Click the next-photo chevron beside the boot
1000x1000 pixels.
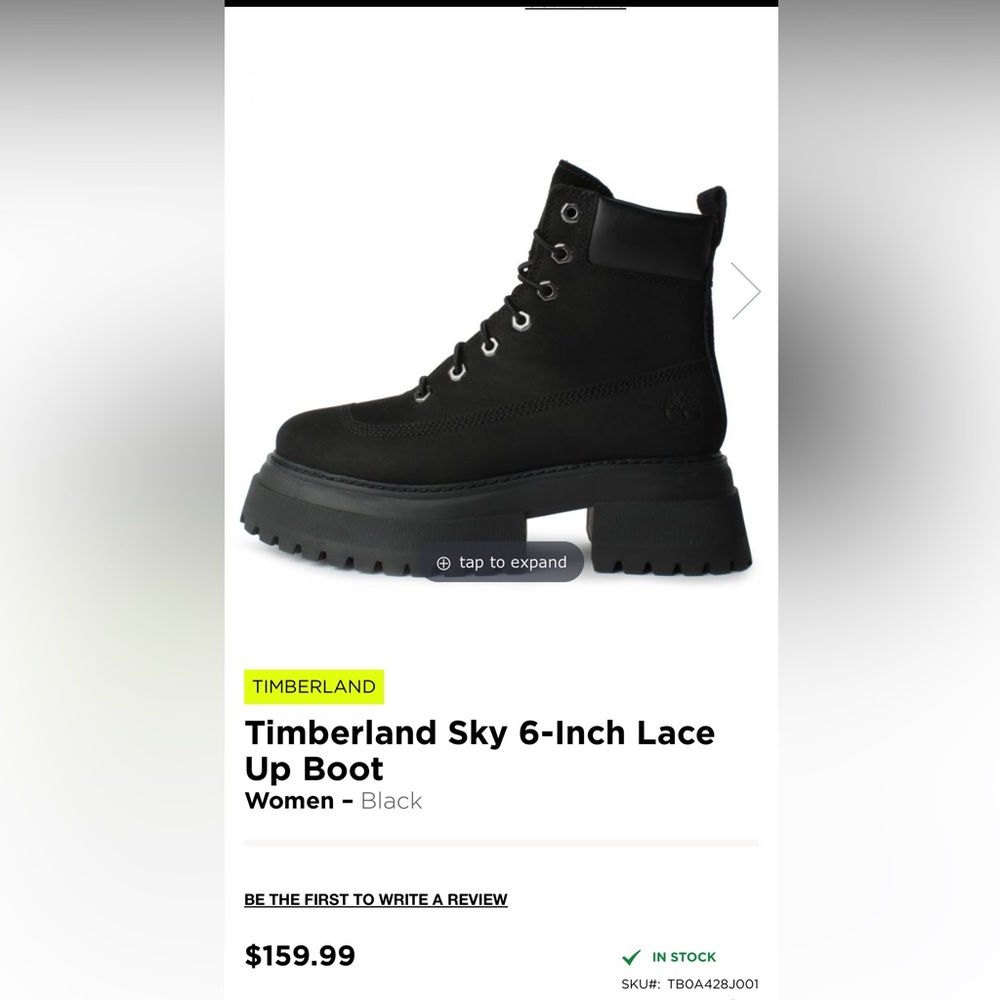744,290
